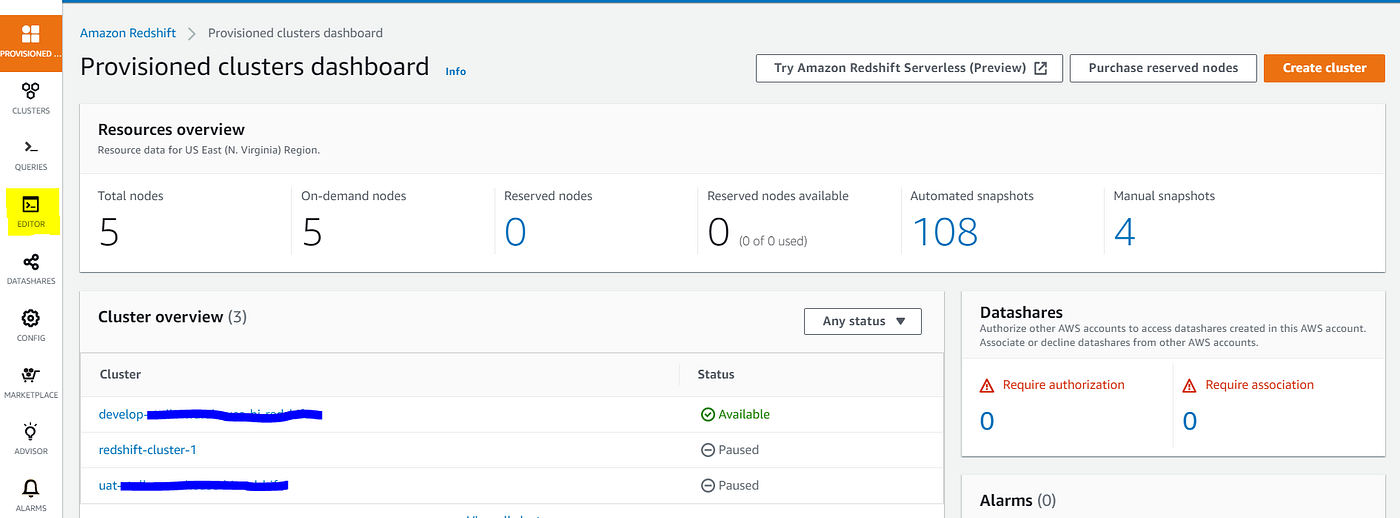Expand the Any status filter dropdown

(863, 321)
